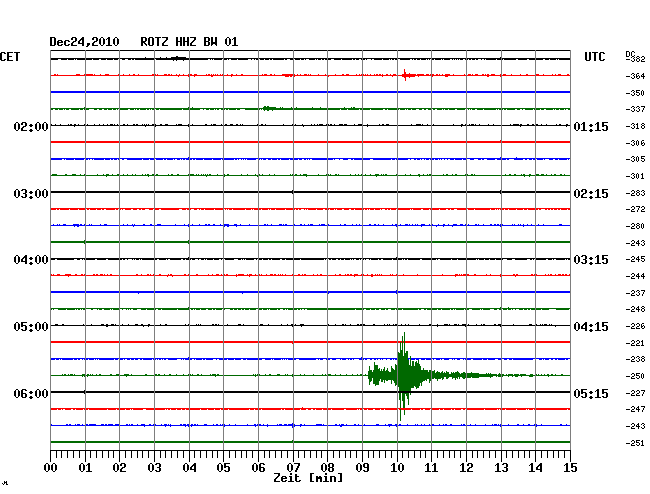Click the DC offset value '-364'
The width and height of the screenshot is (650, 494).
click(x=635, y=76)
